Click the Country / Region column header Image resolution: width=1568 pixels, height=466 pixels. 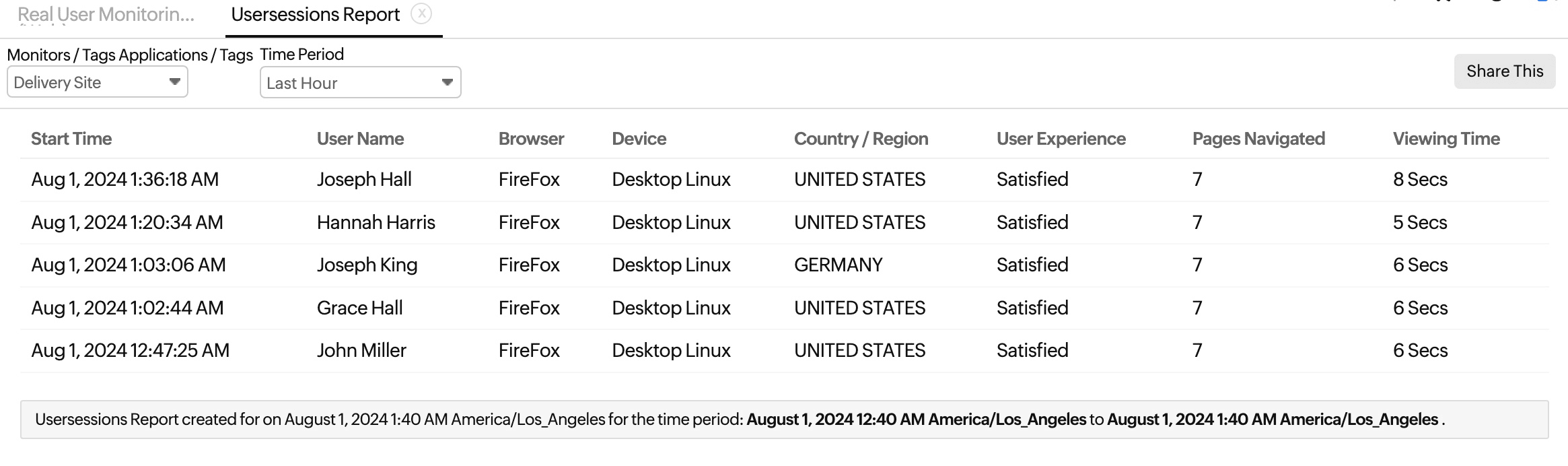(x=861, y=138)
